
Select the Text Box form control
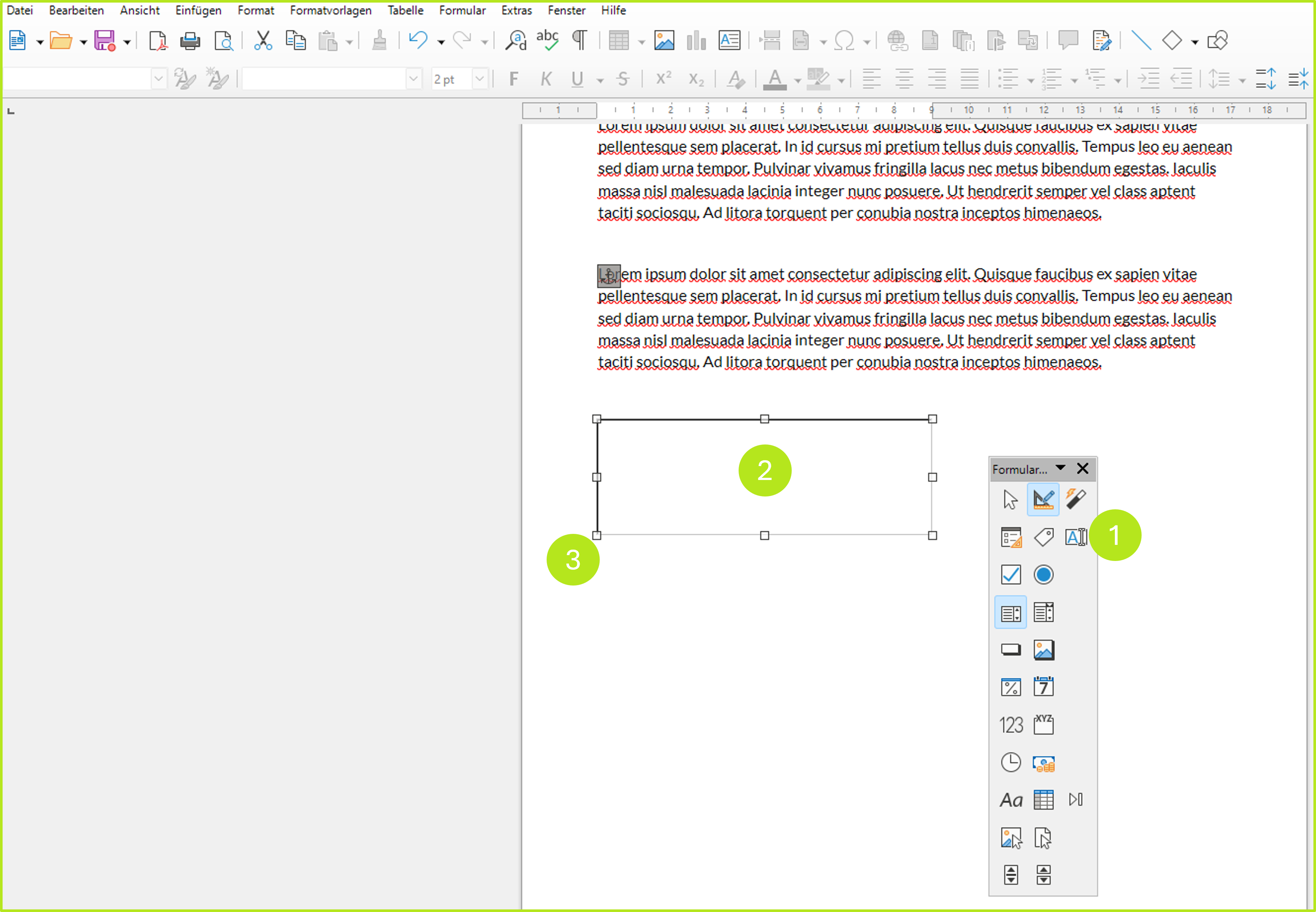(1075, 536)
